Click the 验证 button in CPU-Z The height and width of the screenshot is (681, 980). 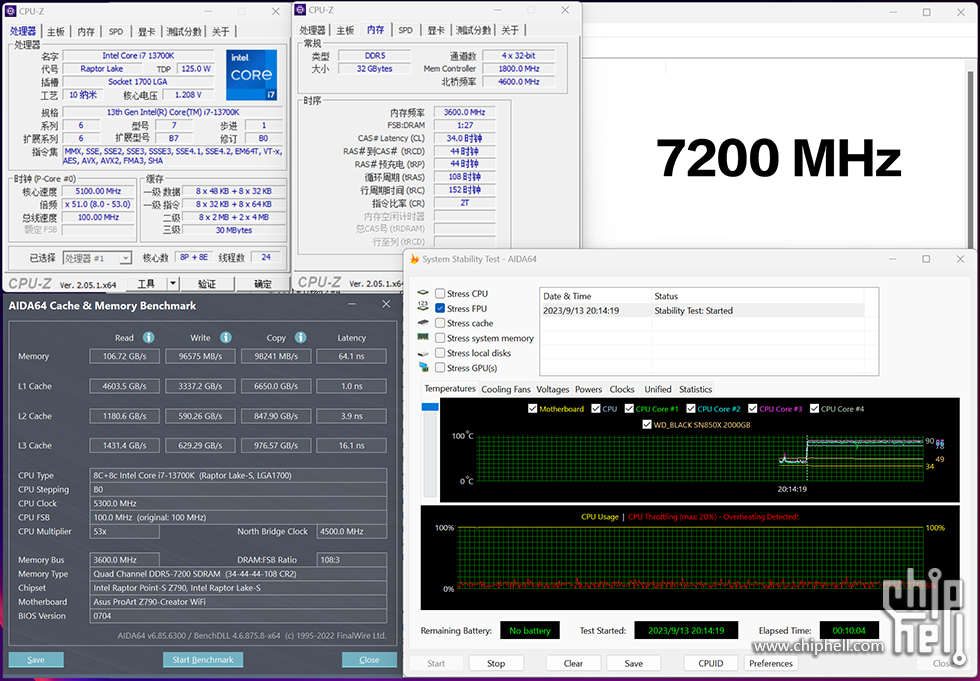pos(207,284)
